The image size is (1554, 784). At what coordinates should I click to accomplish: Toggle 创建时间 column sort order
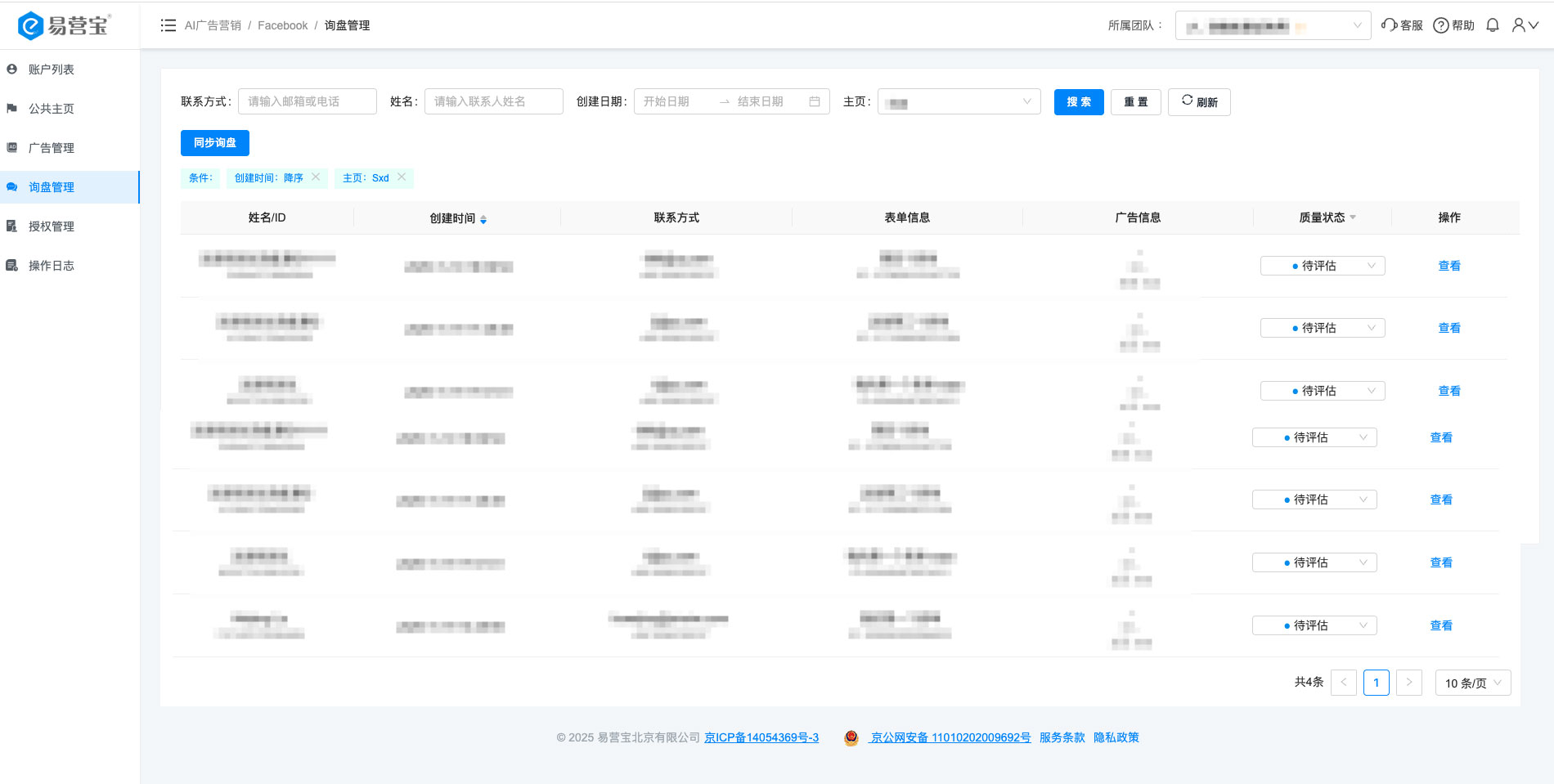[x=483, y=217]
